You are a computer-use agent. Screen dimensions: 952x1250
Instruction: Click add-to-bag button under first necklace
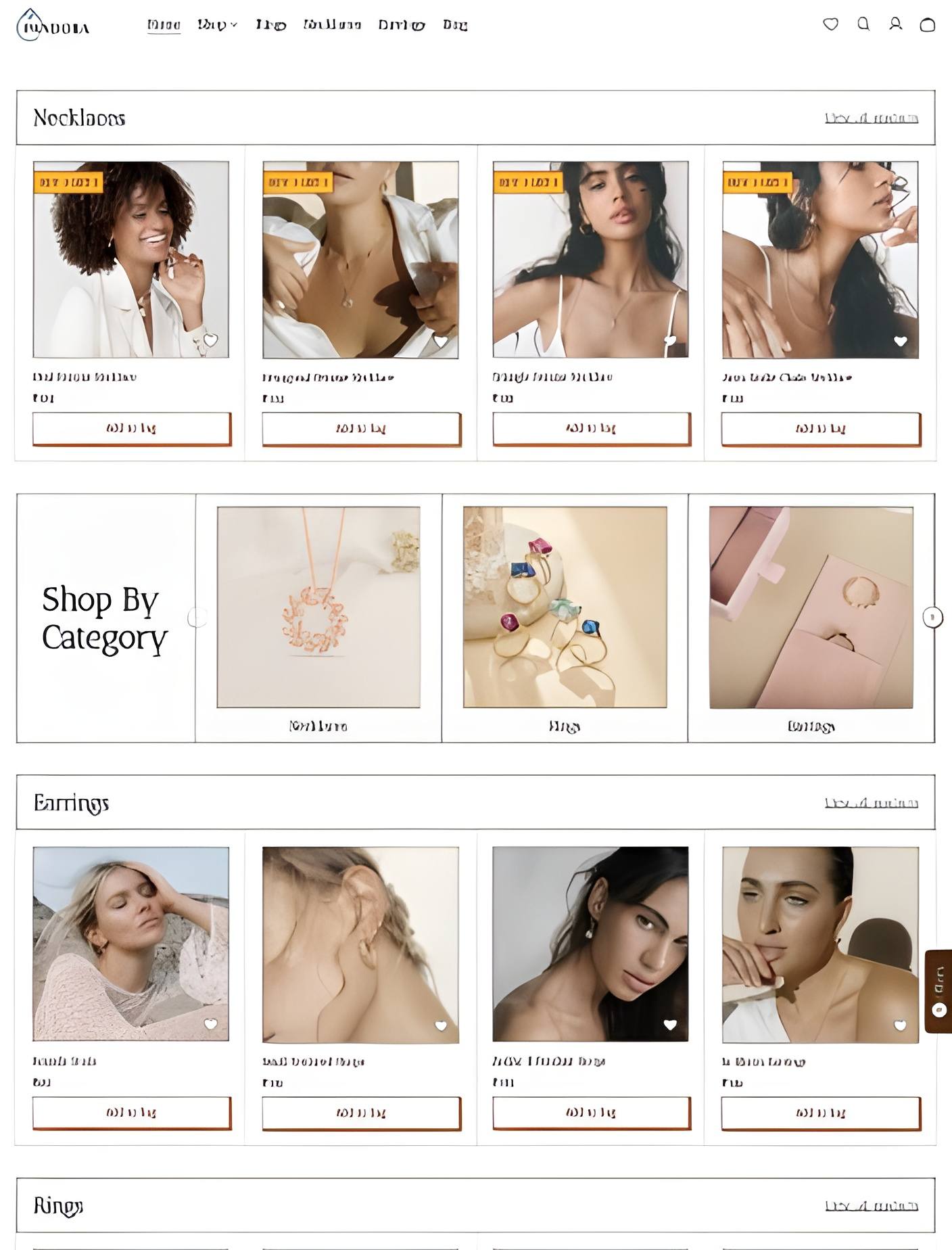[x=132, y=429]
